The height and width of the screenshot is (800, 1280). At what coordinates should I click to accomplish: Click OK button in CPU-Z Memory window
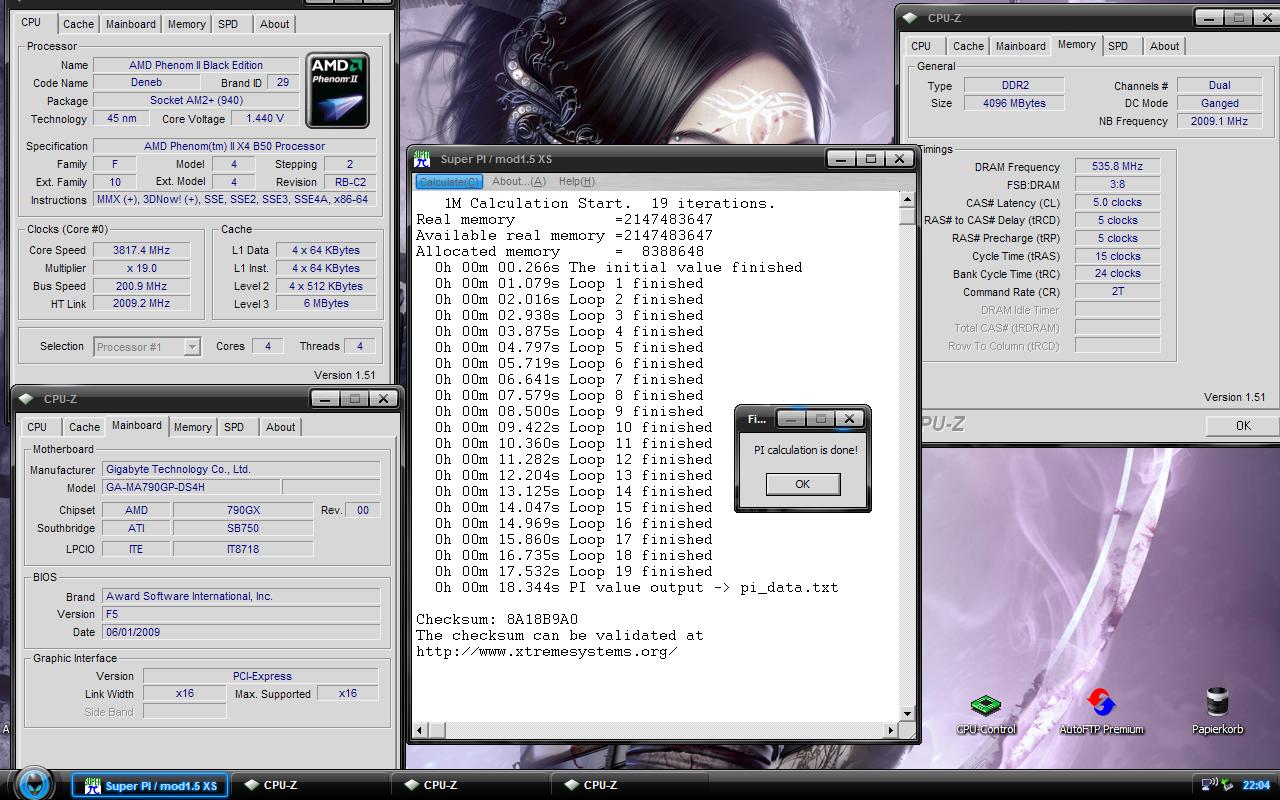(1243, 426)
